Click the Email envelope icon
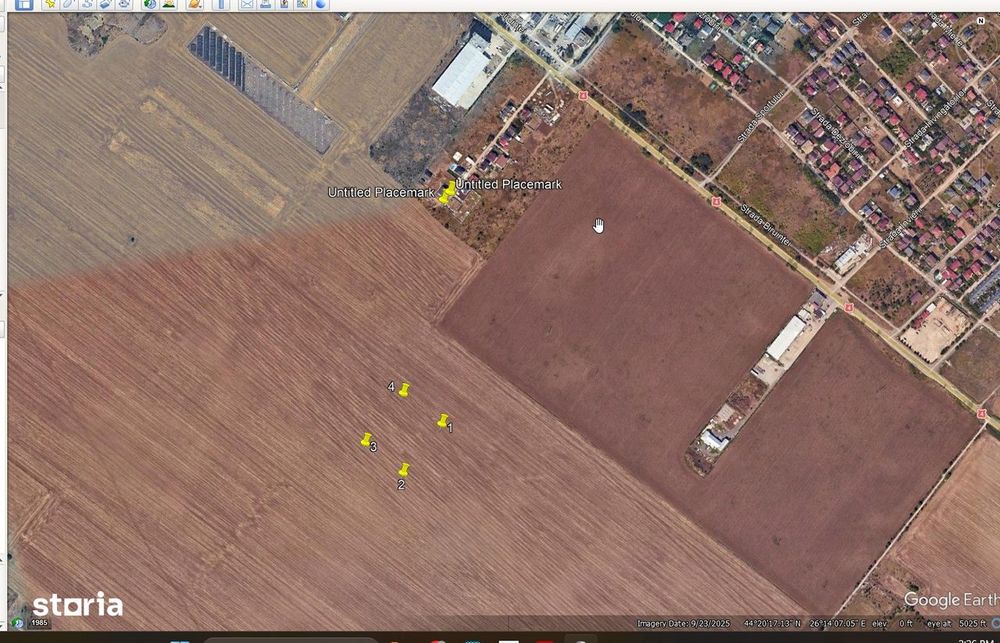The height and width of the screenshot is (643, 1000). point(247,4)
